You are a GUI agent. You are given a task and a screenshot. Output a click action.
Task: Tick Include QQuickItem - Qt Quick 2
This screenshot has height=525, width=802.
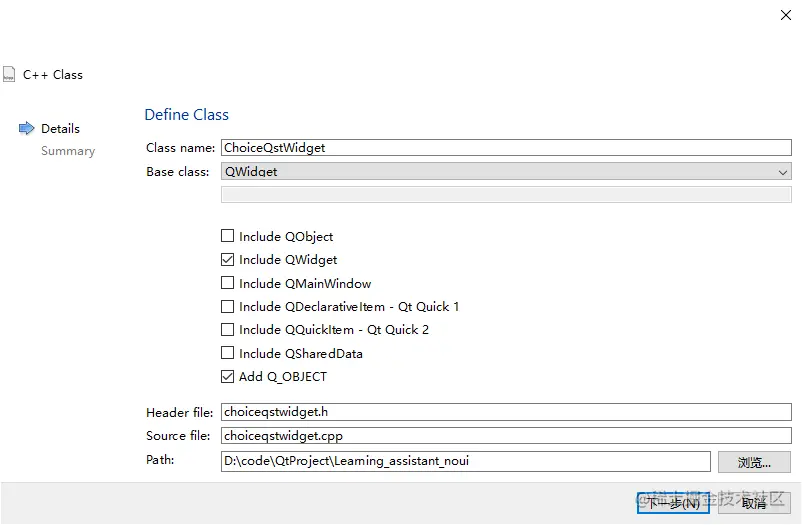point(228,330)
